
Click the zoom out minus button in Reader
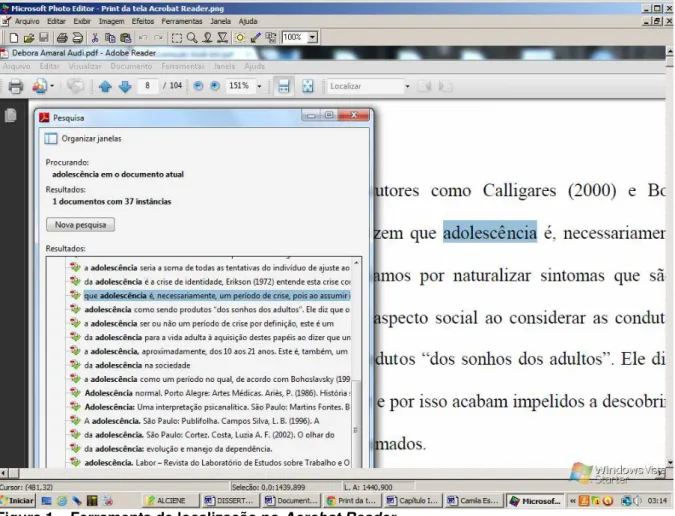198,86
